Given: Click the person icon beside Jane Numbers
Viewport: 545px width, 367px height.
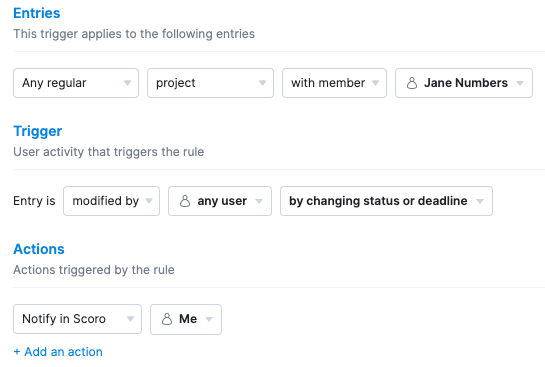Looking at the screenshot, I should (412, 83).
